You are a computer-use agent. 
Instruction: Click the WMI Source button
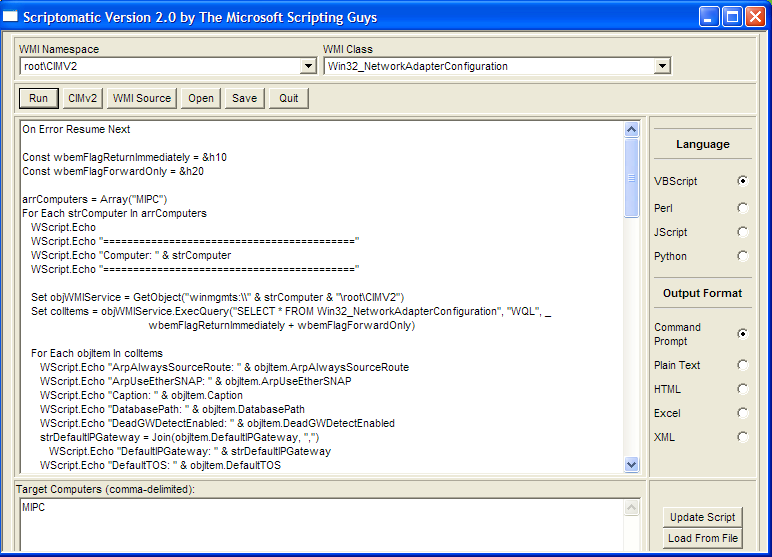pyautogui.click(x=142, y=98)
